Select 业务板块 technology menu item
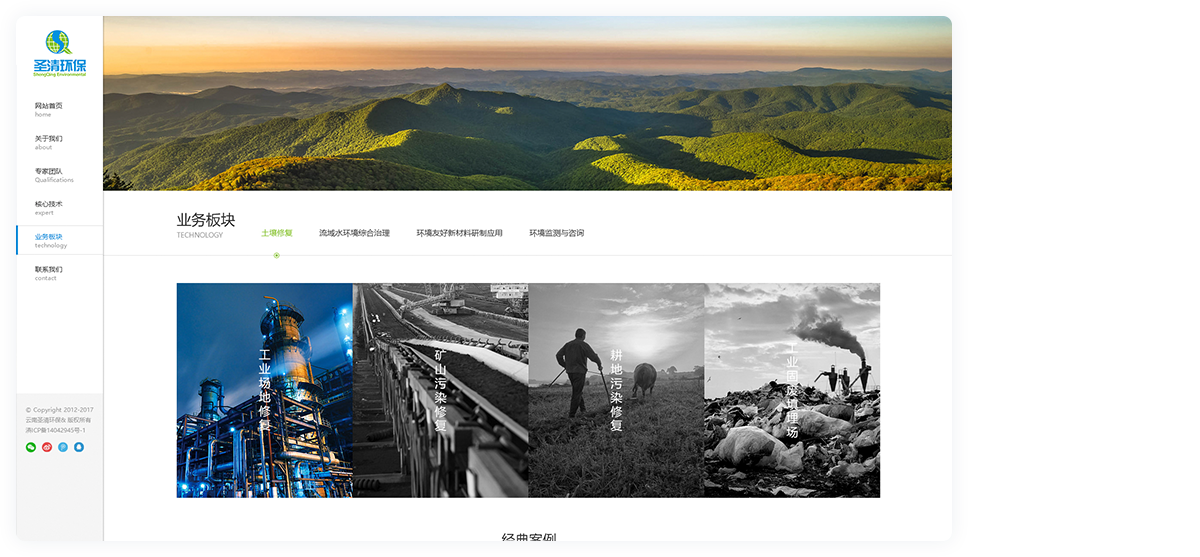 (x=50, y=240)
